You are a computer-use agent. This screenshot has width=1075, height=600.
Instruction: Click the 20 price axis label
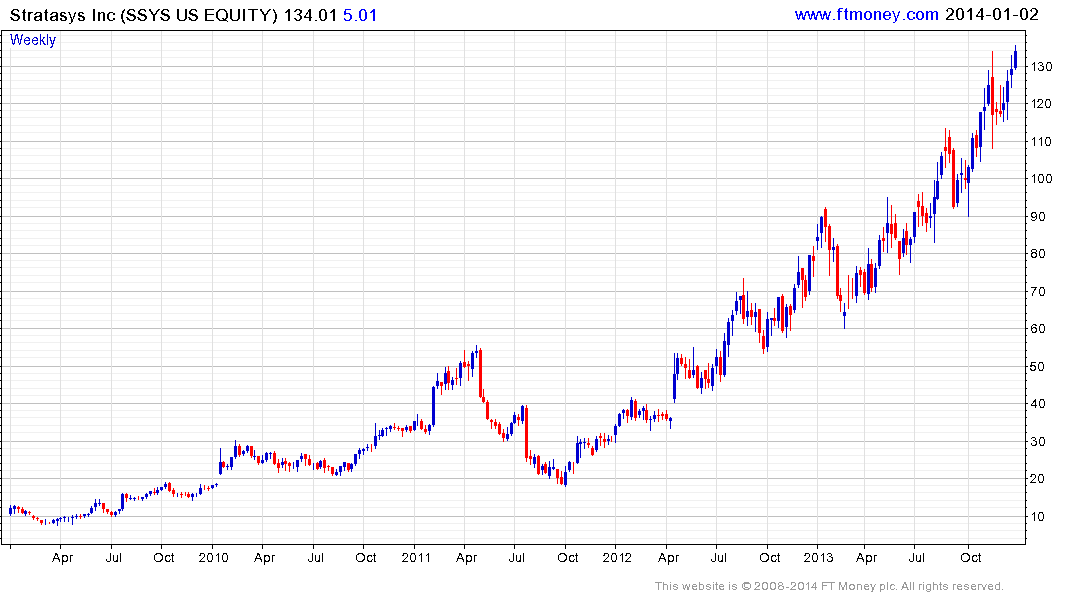1038,479
